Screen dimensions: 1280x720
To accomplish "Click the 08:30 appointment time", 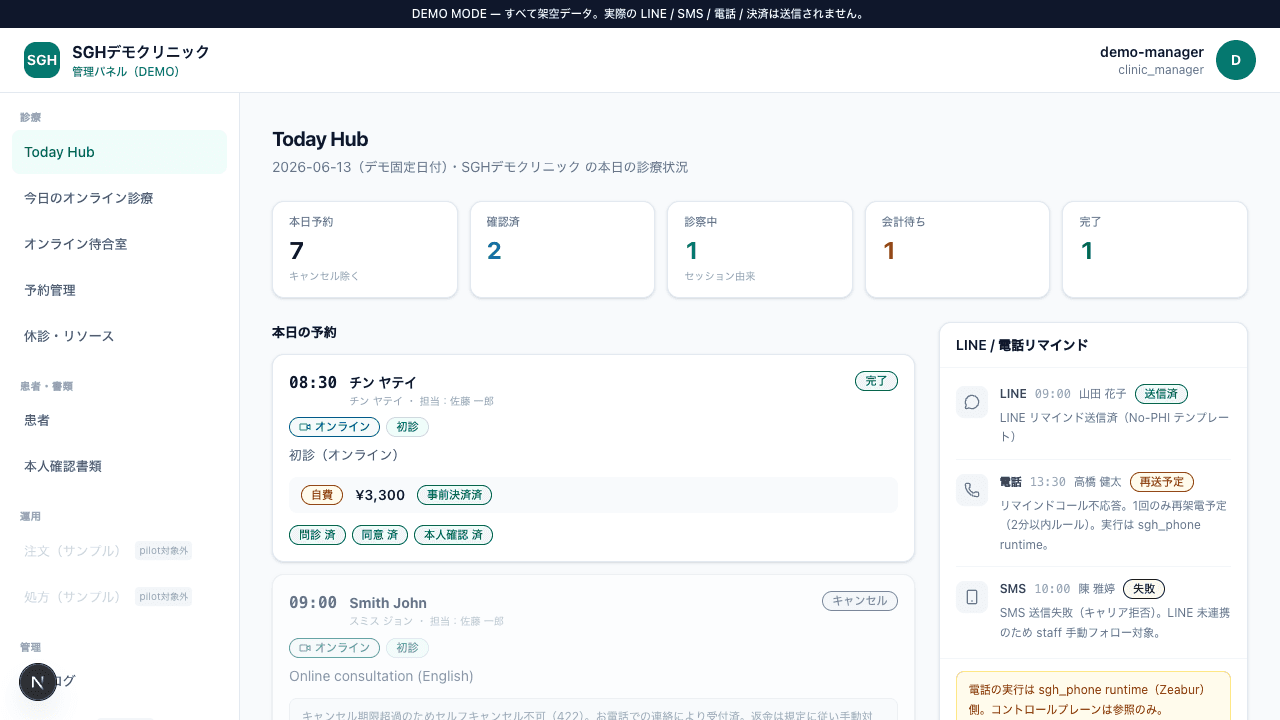I will click(313, 383).
